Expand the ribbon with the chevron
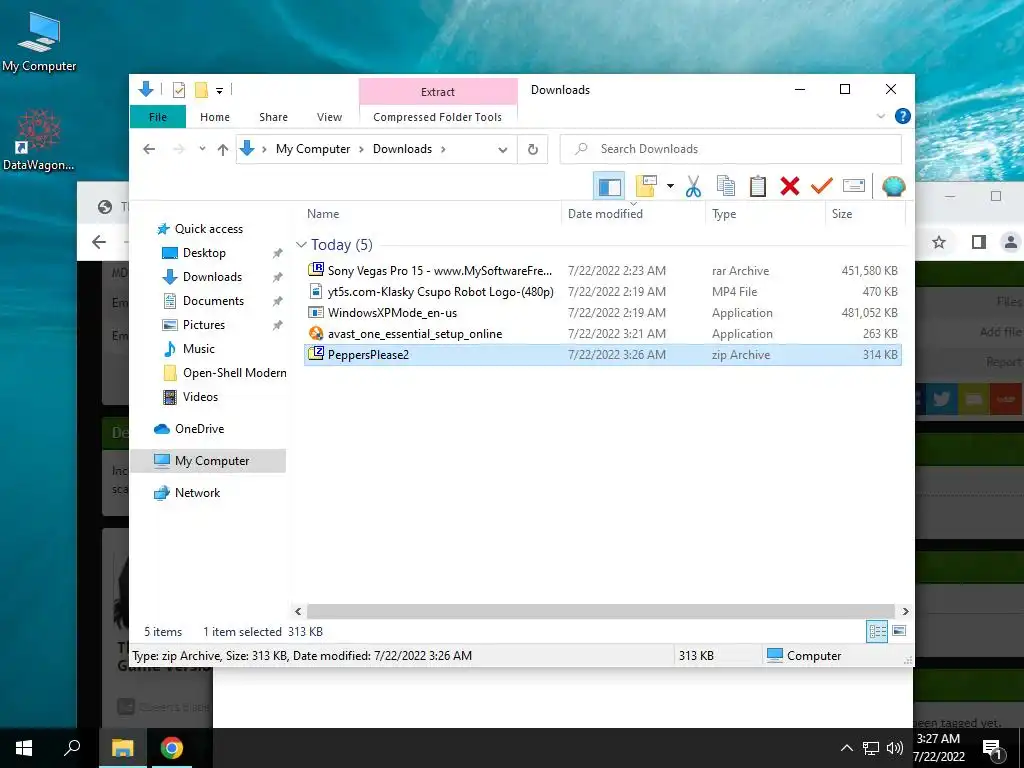 pos(880,116)
